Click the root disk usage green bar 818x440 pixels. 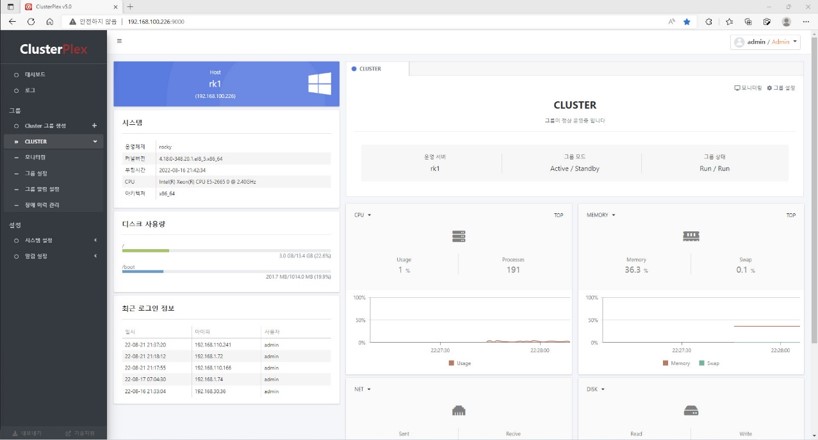pos(146,251)
